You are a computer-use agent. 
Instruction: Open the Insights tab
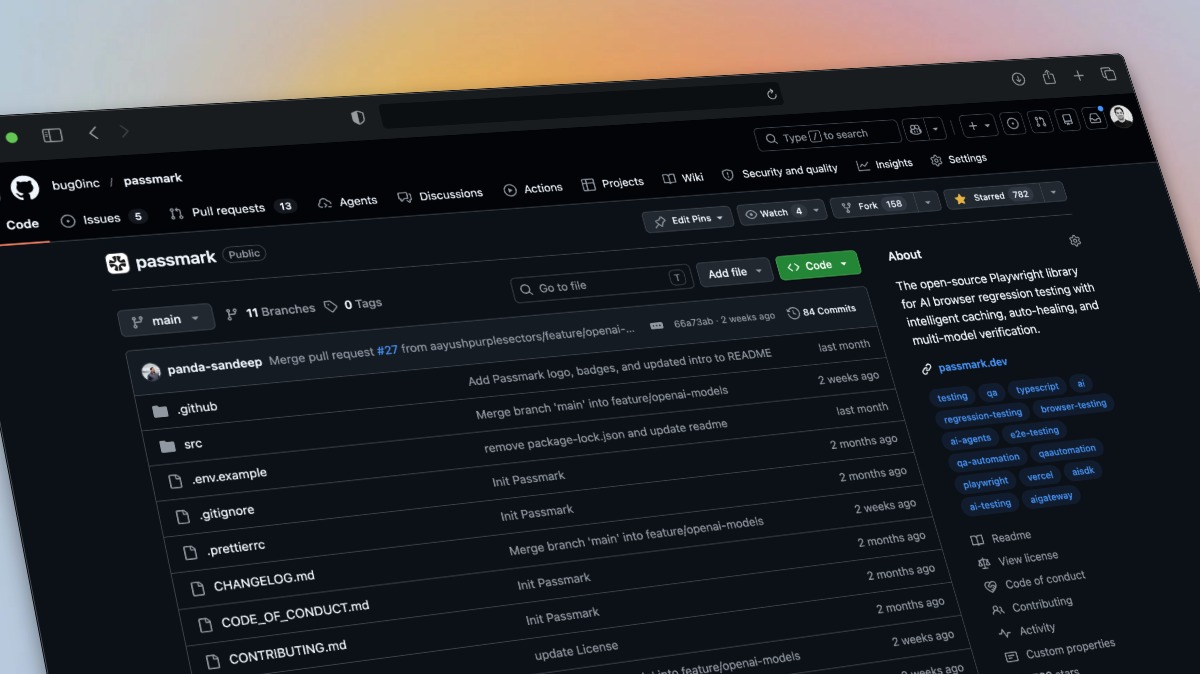(885, 164)
